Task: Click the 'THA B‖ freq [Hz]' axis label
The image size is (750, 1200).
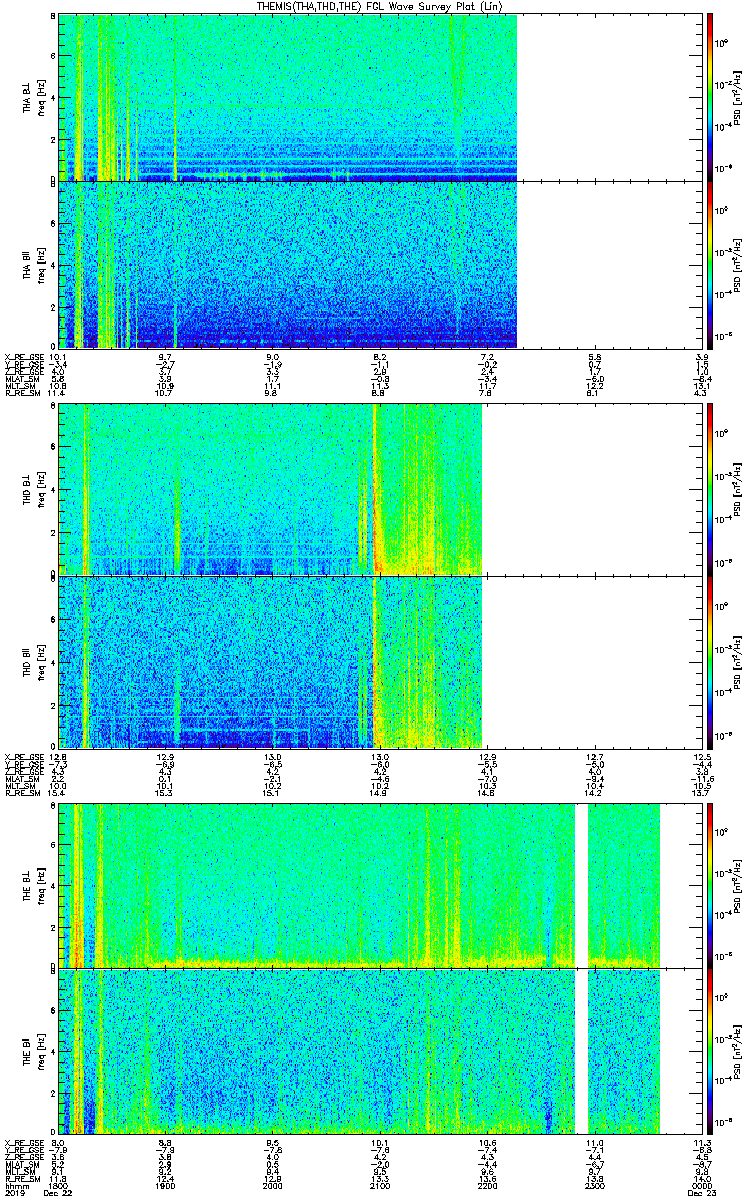Action: pos(34,264)
